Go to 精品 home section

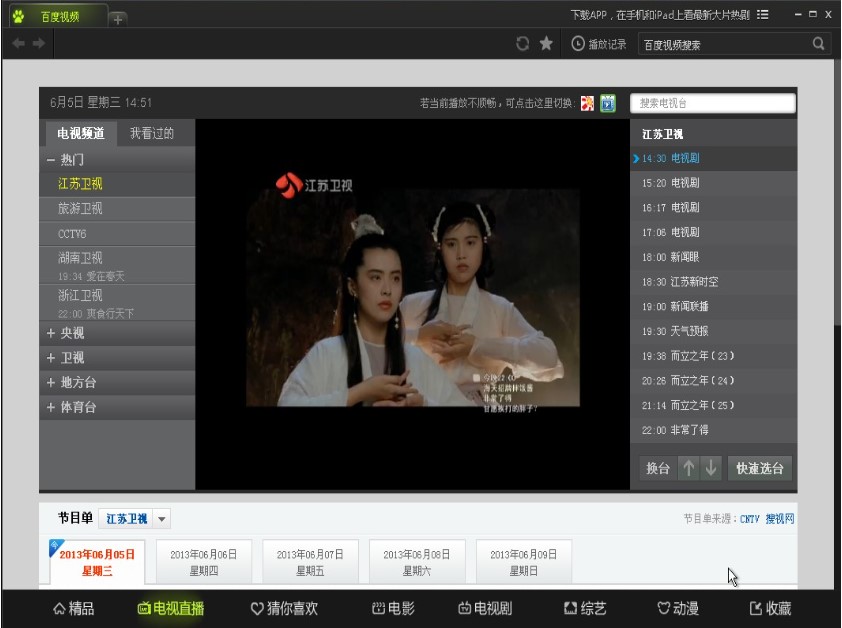click(74, 609)
